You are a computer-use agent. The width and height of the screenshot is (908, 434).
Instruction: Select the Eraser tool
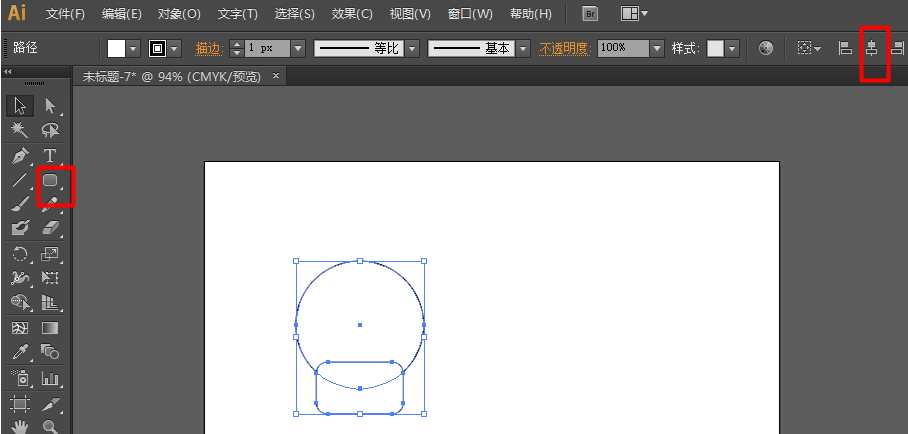[50, 228]
